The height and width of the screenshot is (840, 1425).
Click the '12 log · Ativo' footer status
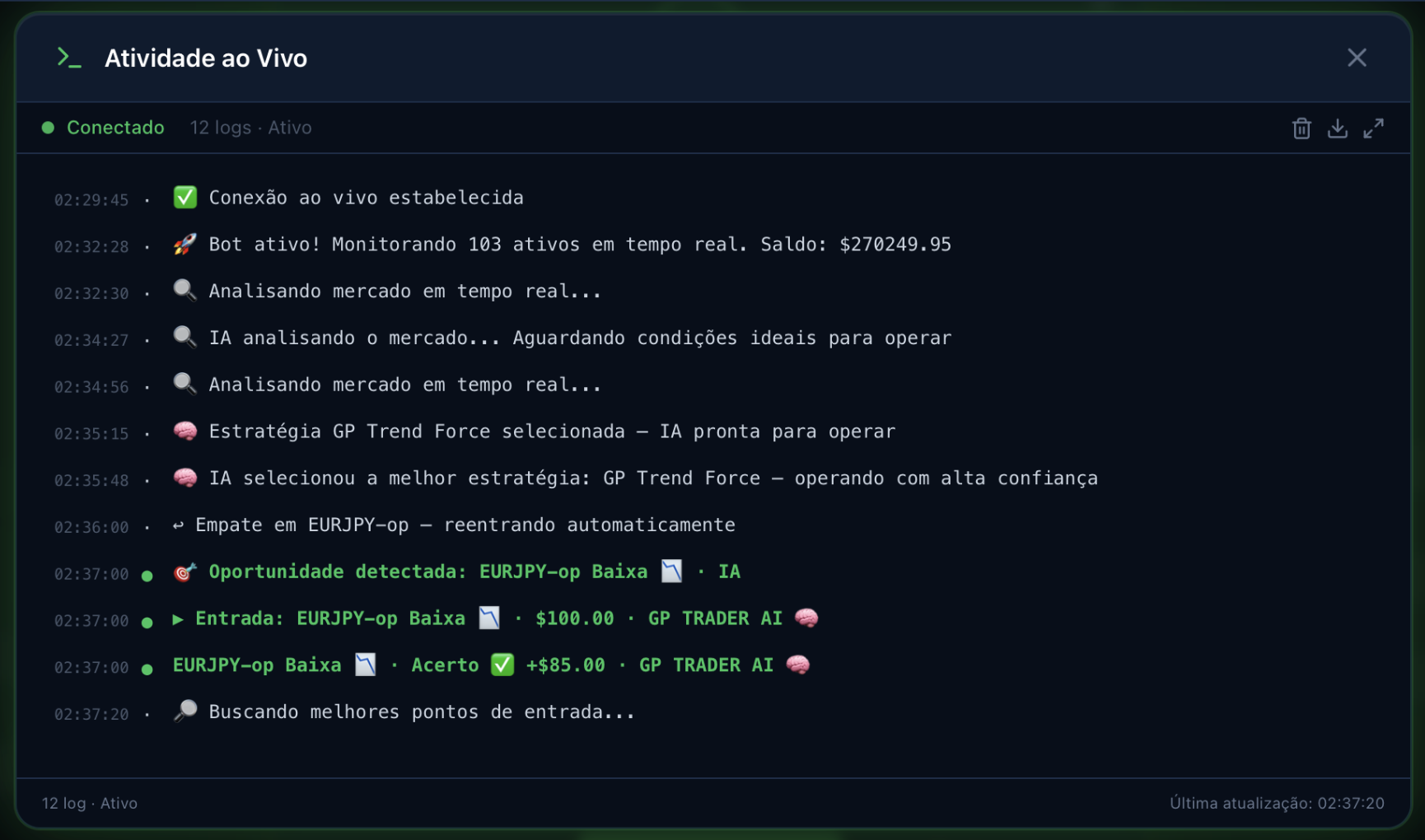click(x=90, y=803)
